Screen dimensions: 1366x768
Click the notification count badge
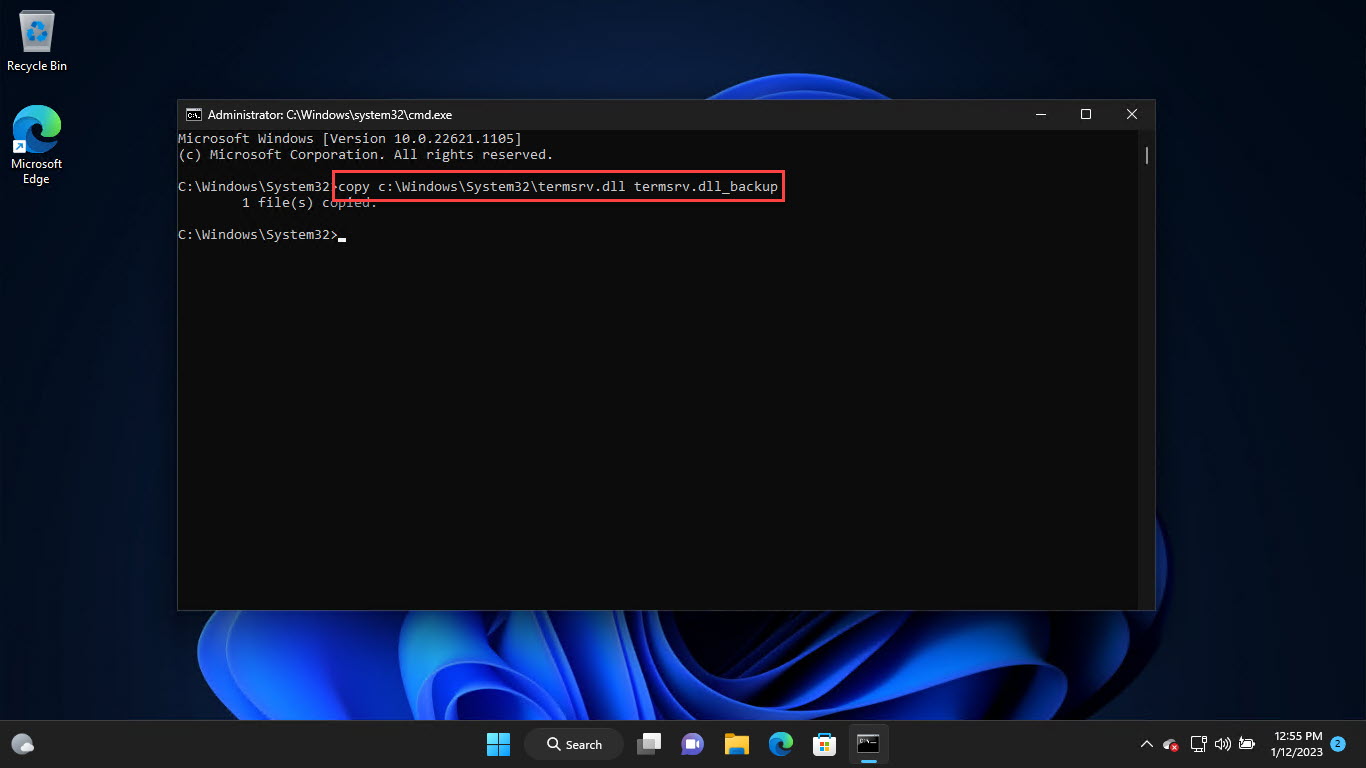point(1338,744)
